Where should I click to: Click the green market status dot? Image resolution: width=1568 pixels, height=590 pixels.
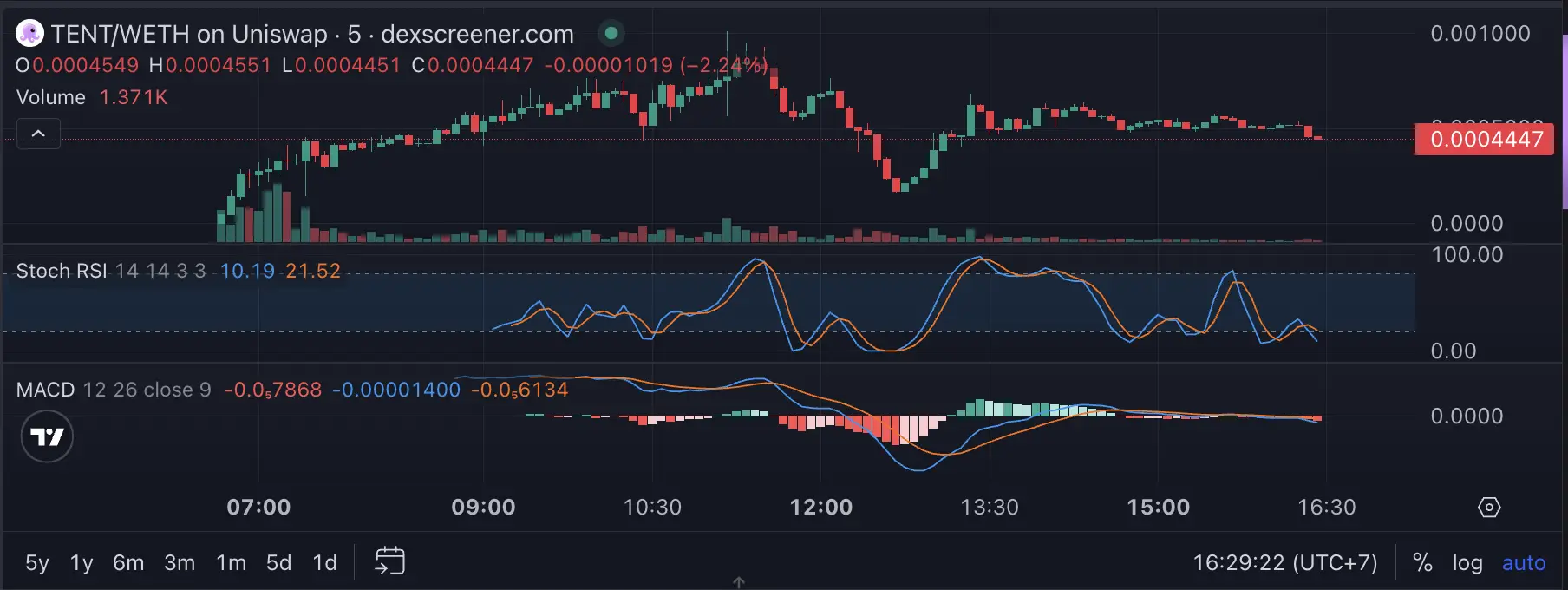point(611,33)
